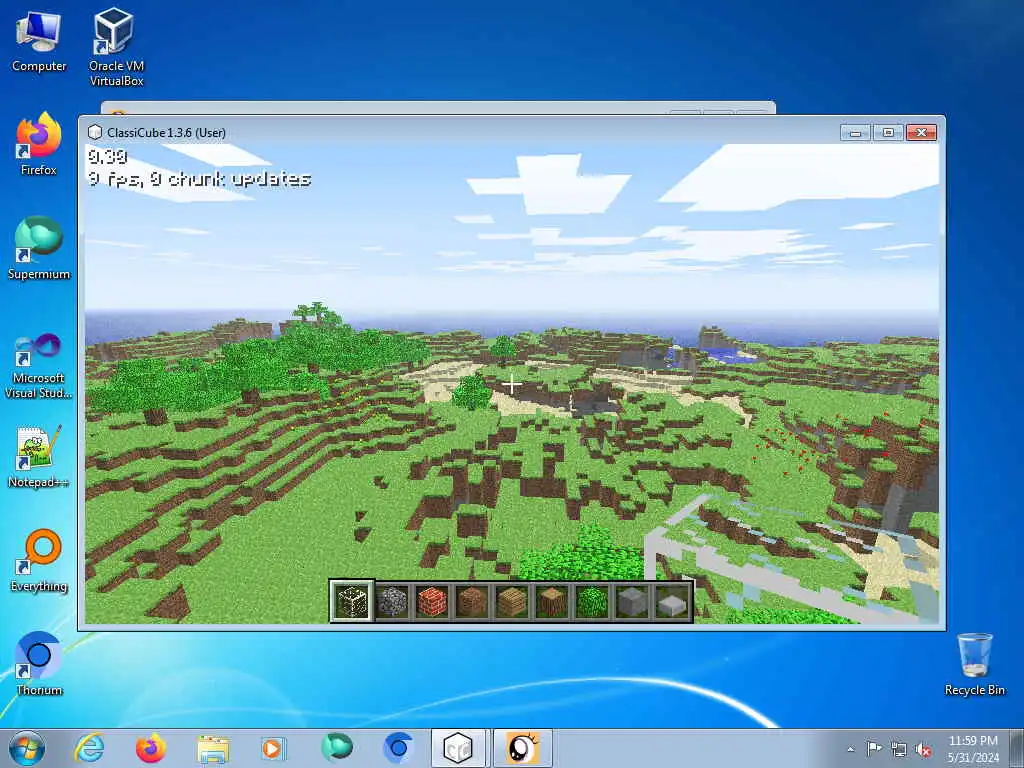This screenshot has height=768, width=1024.
Task: Select the Firefox desktop shortcut
Action: 39,144
